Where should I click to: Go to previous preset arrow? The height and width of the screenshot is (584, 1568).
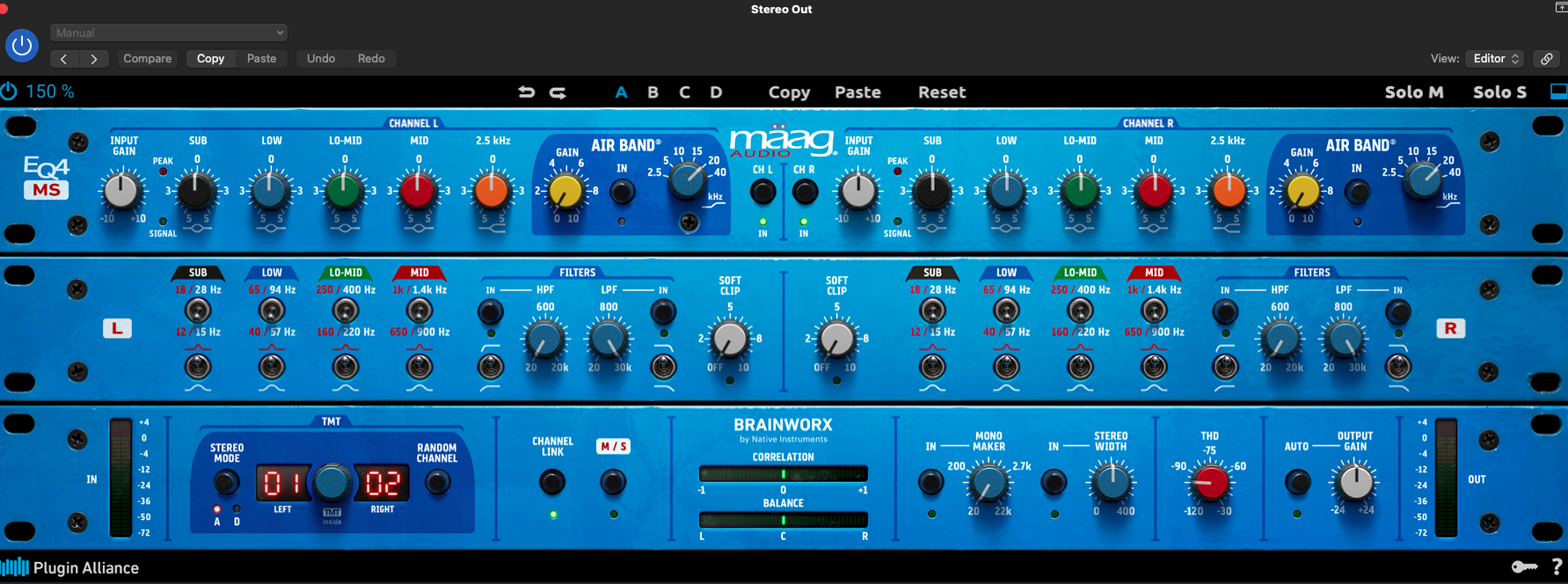pyautogui.click(x=64, y=59)
